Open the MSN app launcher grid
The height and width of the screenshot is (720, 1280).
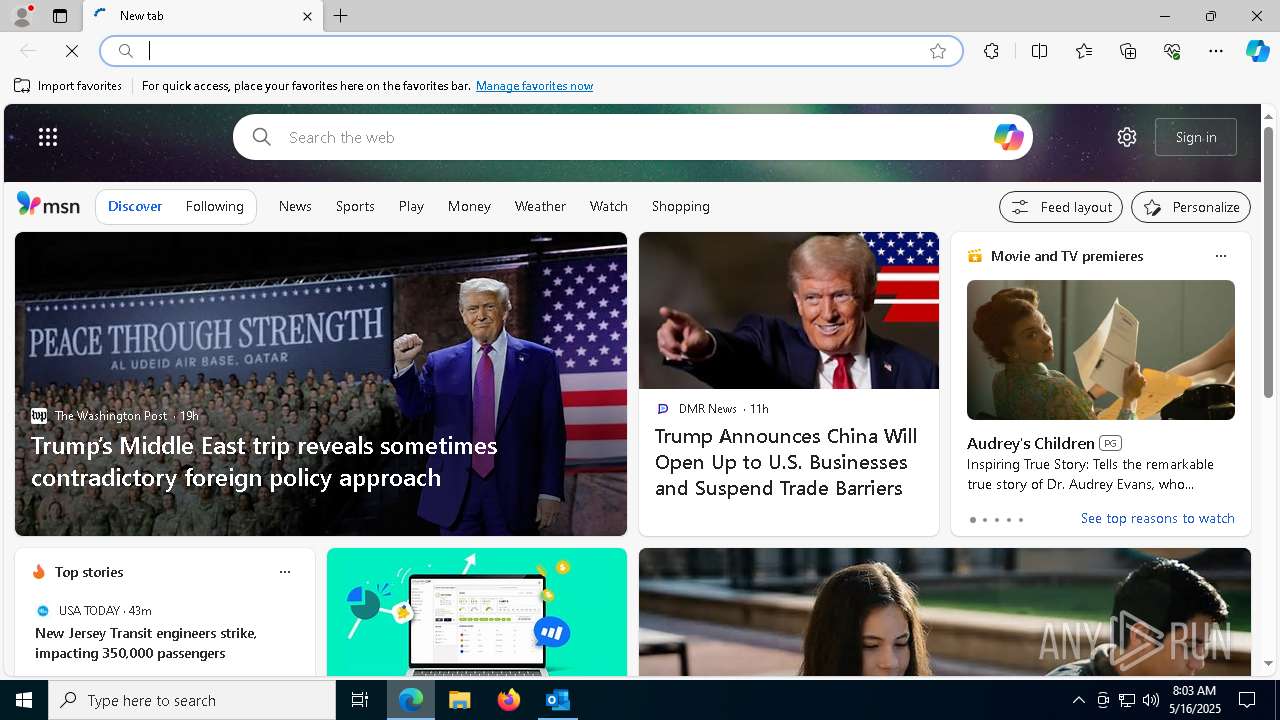pos(48,137)
